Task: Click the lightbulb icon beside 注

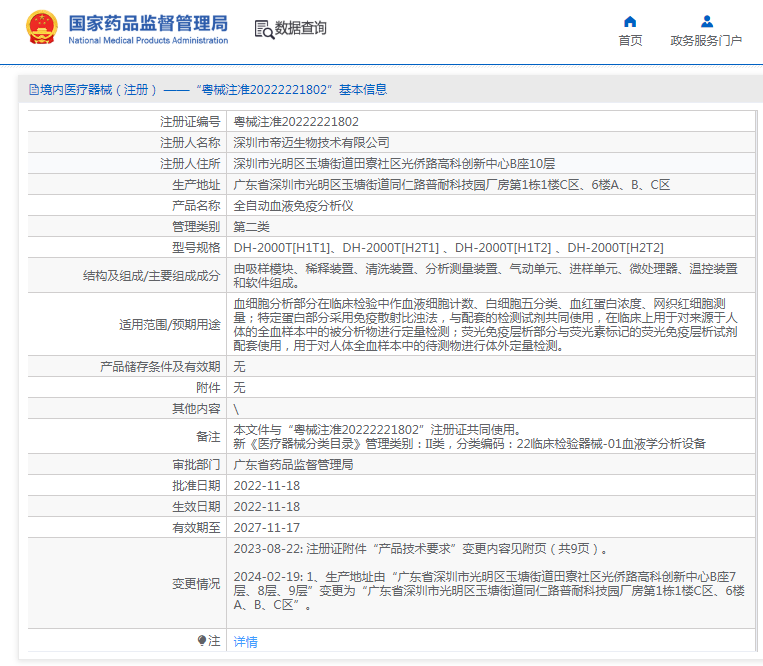Action: 202,640
